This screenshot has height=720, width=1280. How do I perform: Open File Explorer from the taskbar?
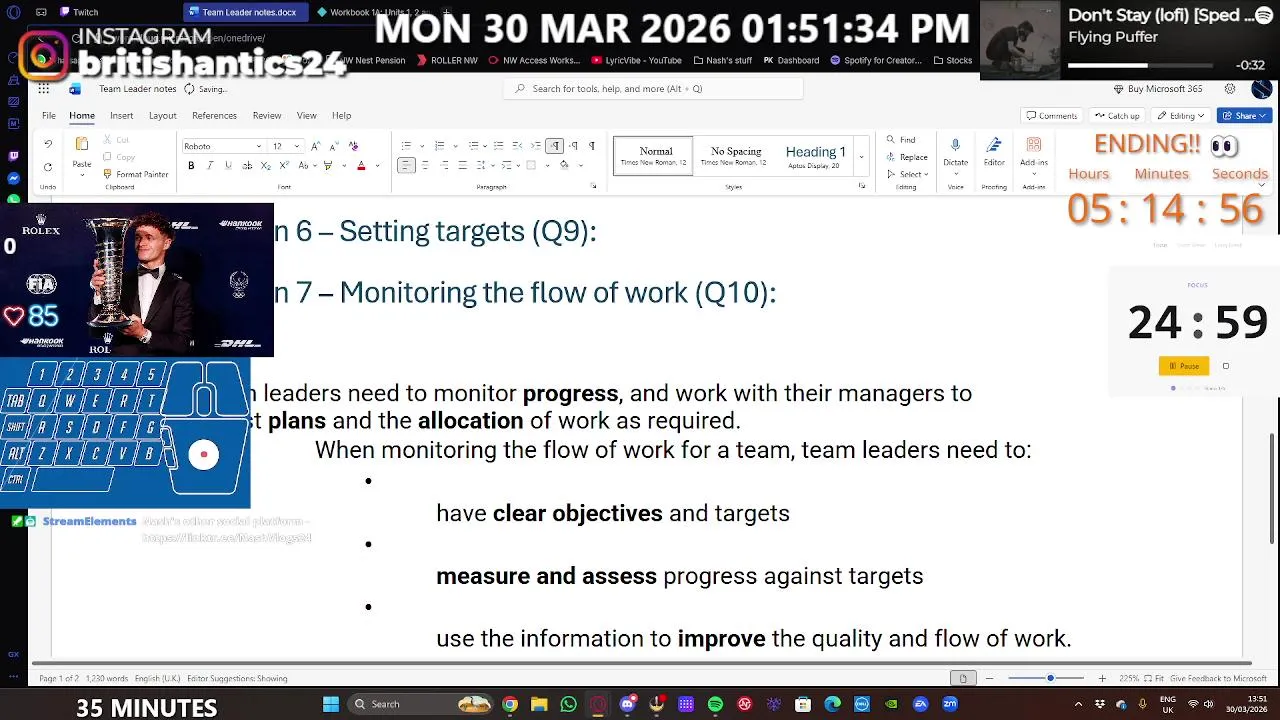[539, 704]
